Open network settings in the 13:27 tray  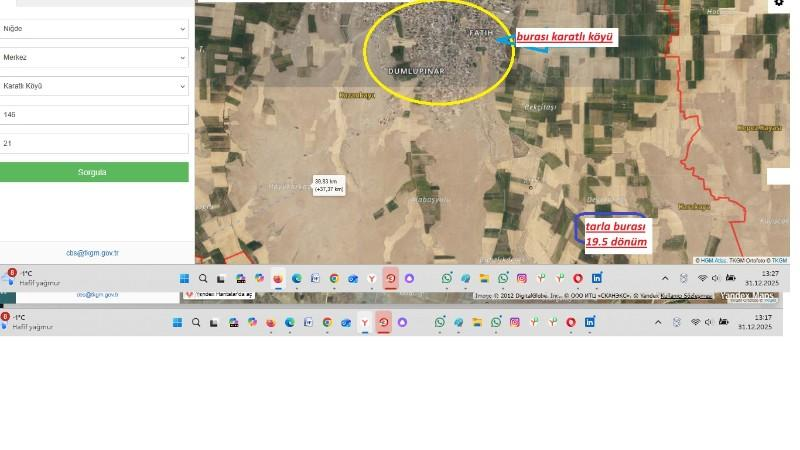coord(703,278)
